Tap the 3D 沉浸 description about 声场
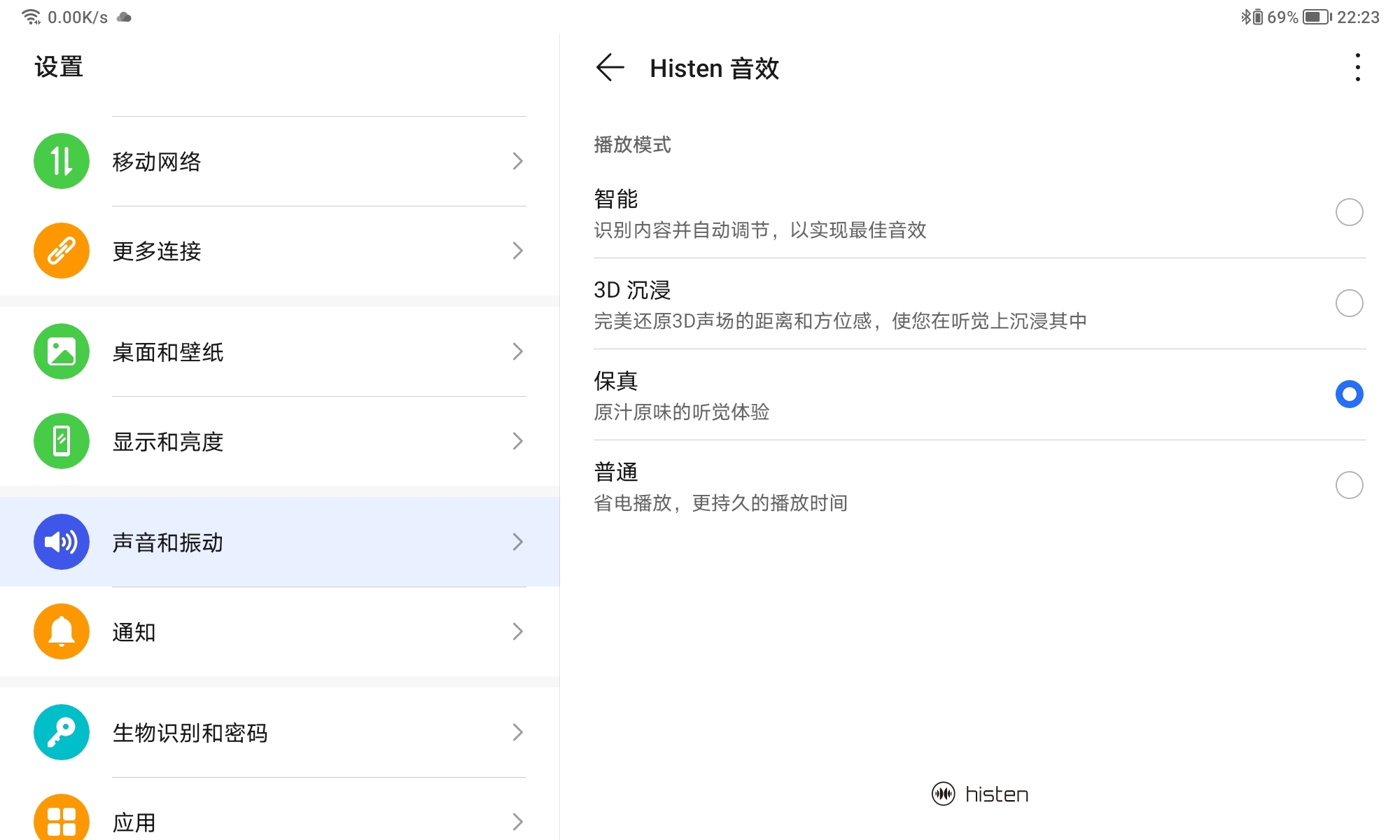The height and width of the screenshot is (840, 1400). pos(840,321)
